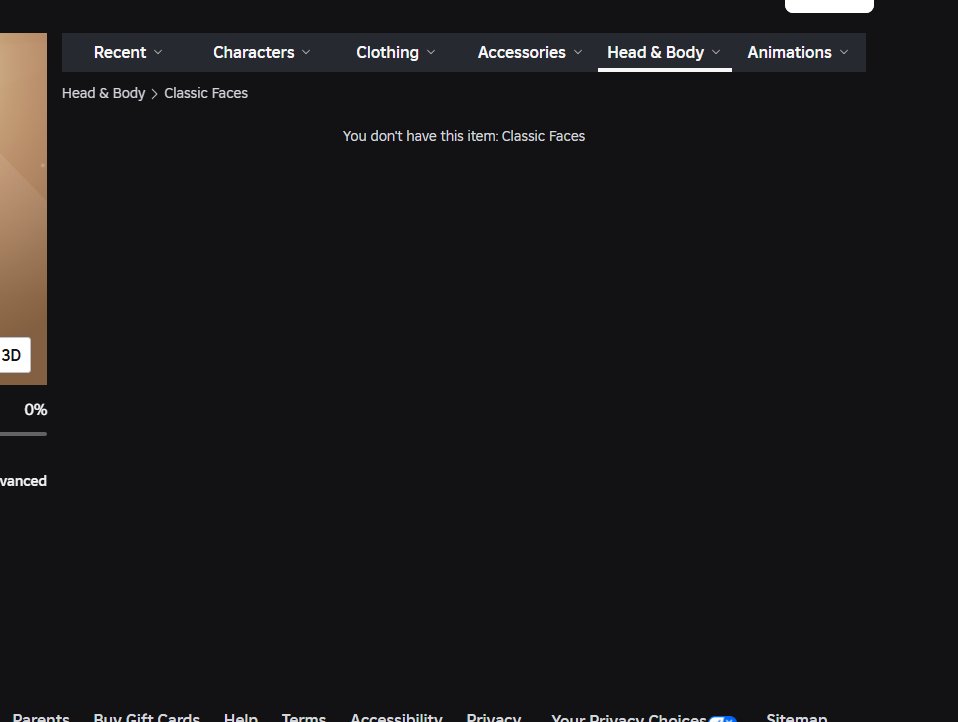
Task: Expand the Clothing dropdown chevron
Action: pyautogui.click(x=431, y=53)
